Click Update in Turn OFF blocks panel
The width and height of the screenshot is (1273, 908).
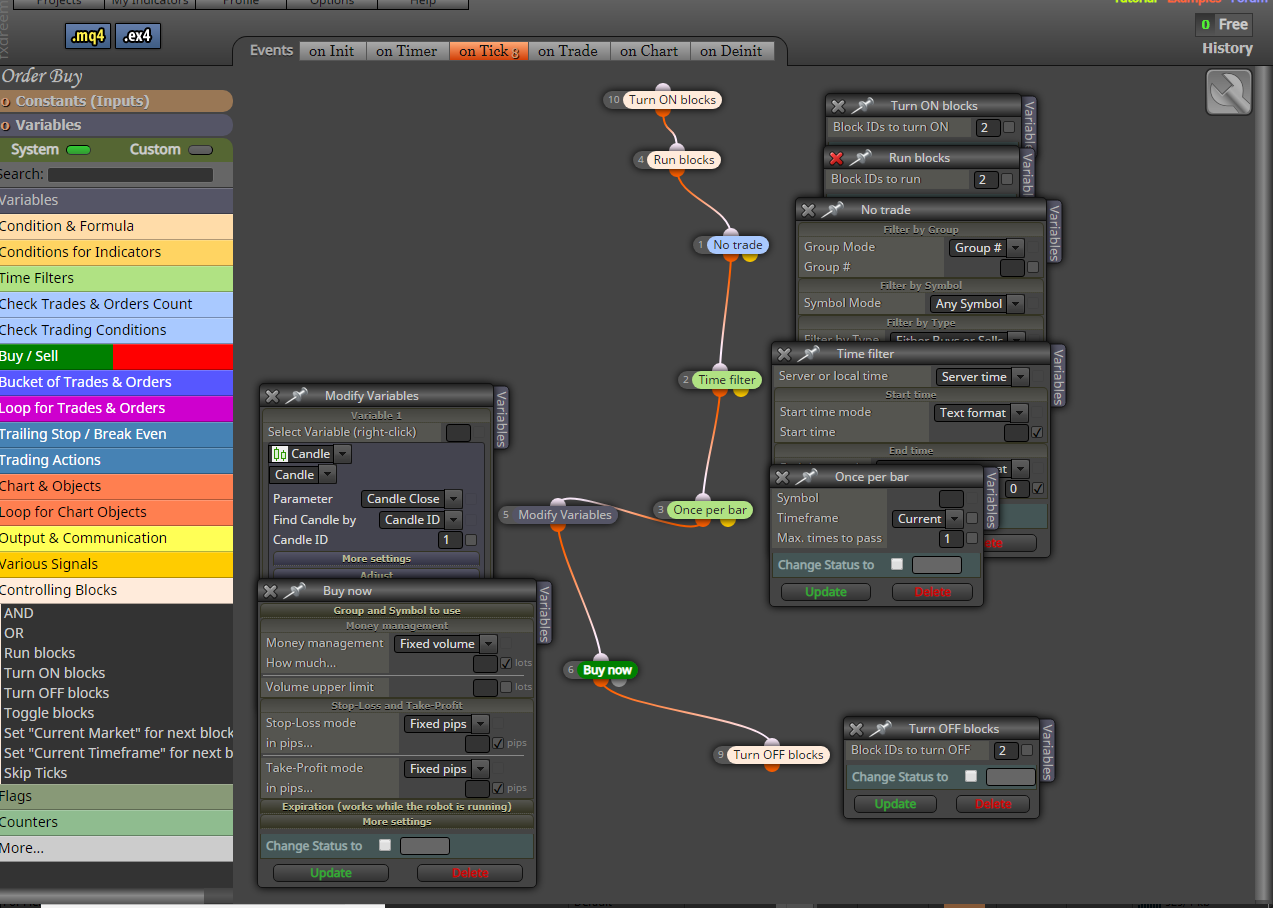pyautogui.click(x=895, y=803)
